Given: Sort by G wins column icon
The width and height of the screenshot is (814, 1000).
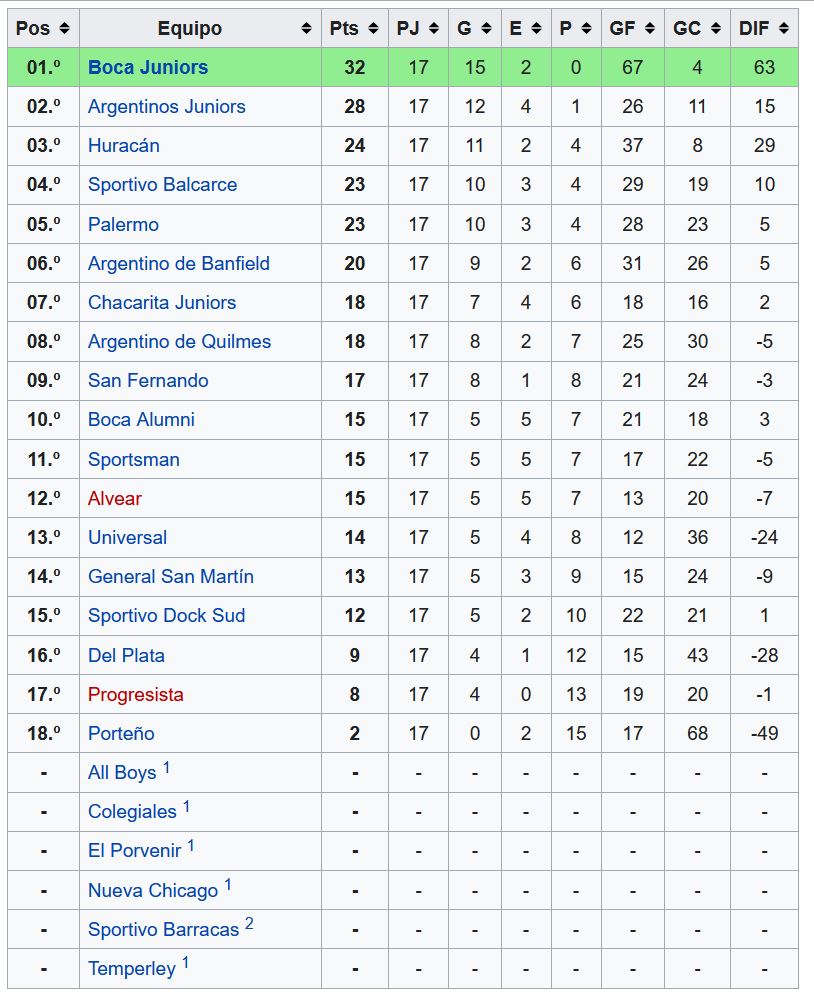Looking at the screenshot, I should [486, 28].
